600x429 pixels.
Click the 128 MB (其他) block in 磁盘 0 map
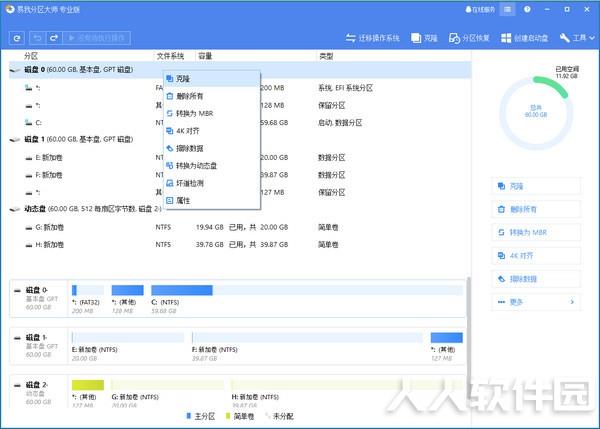(127, 290)
